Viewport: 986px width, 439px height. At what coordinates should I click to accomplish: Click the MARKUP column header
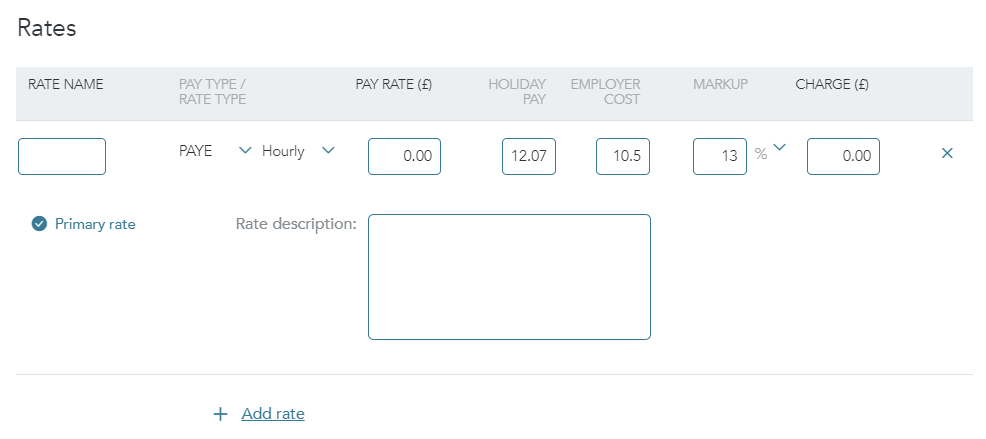click(720, 85)
